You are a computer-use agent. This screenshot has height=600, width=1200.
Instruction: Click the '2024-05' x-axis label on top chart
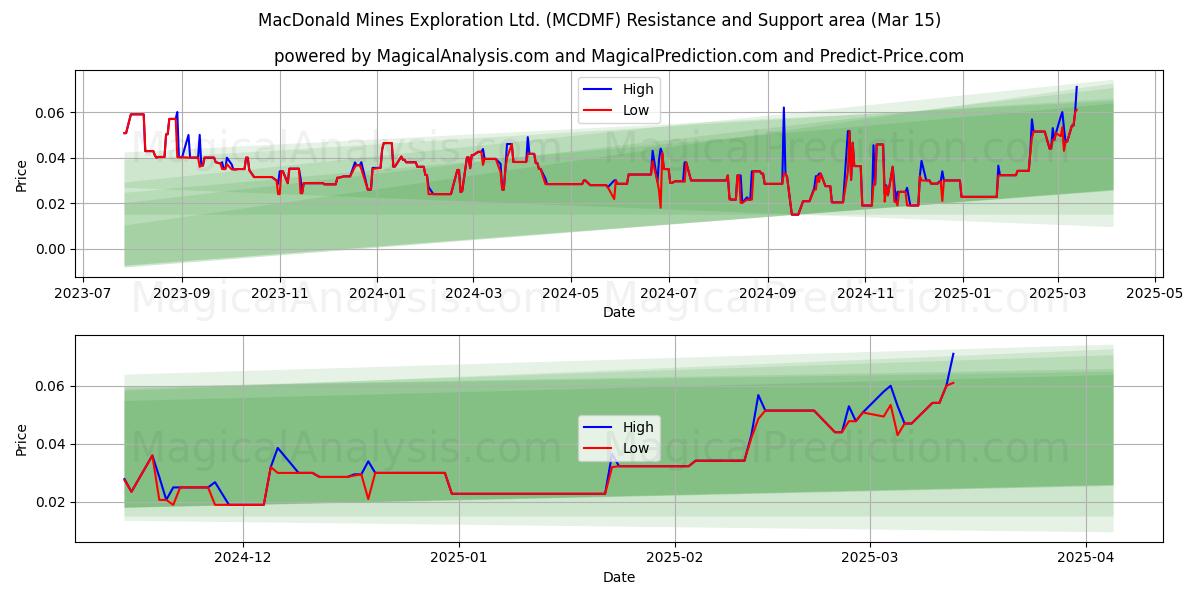(x=571, y=294)
